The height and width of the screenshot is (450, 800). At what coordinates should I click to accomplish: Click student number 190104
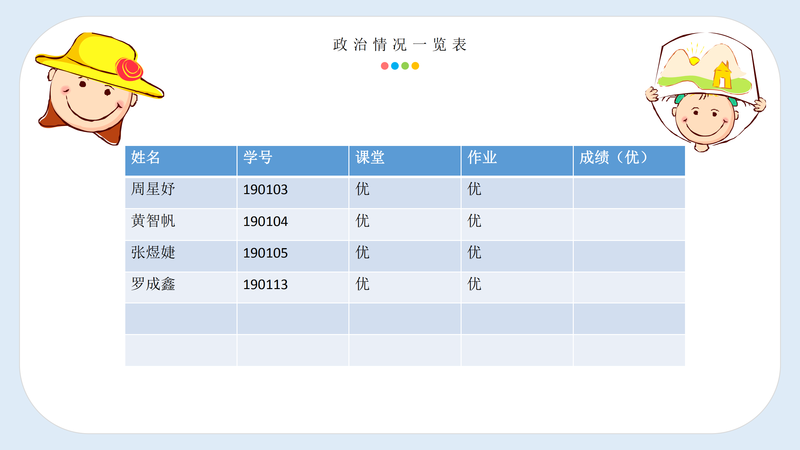point(265,221)
